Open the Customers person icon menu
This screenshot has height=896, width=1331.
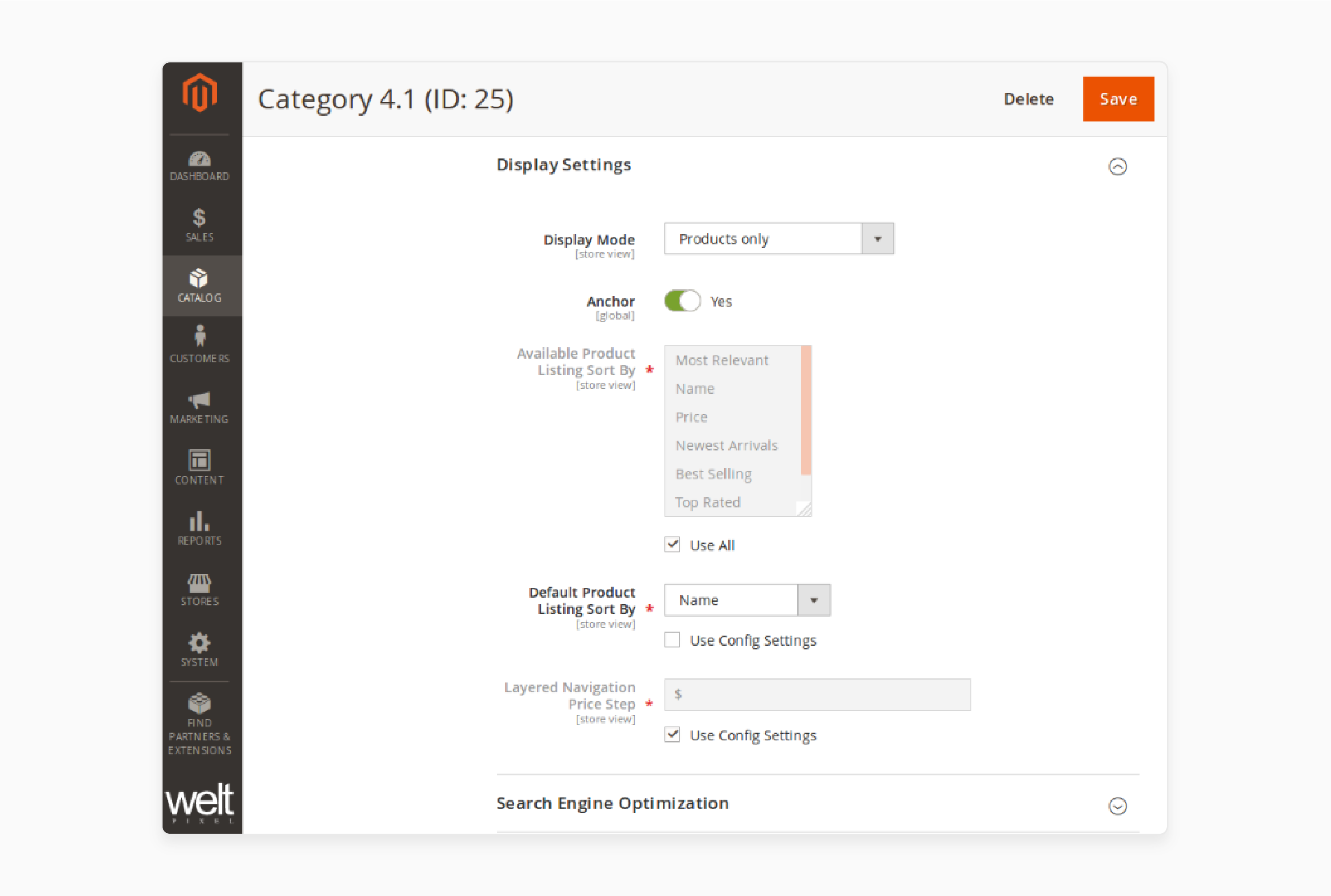coord(199,345)
